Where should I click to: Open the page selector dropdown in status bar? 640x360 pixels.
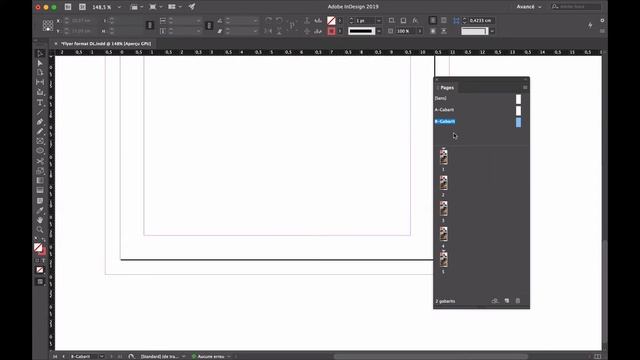[102, 356]
